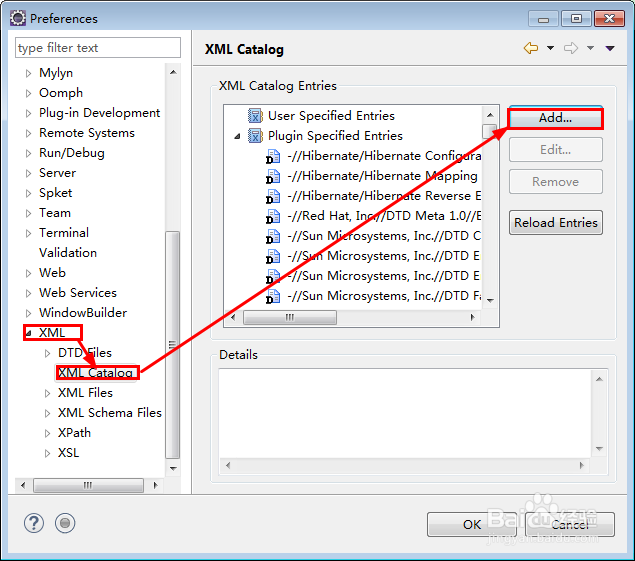
Task: Click the Details scroll right arrow
Action: point(582,465)
